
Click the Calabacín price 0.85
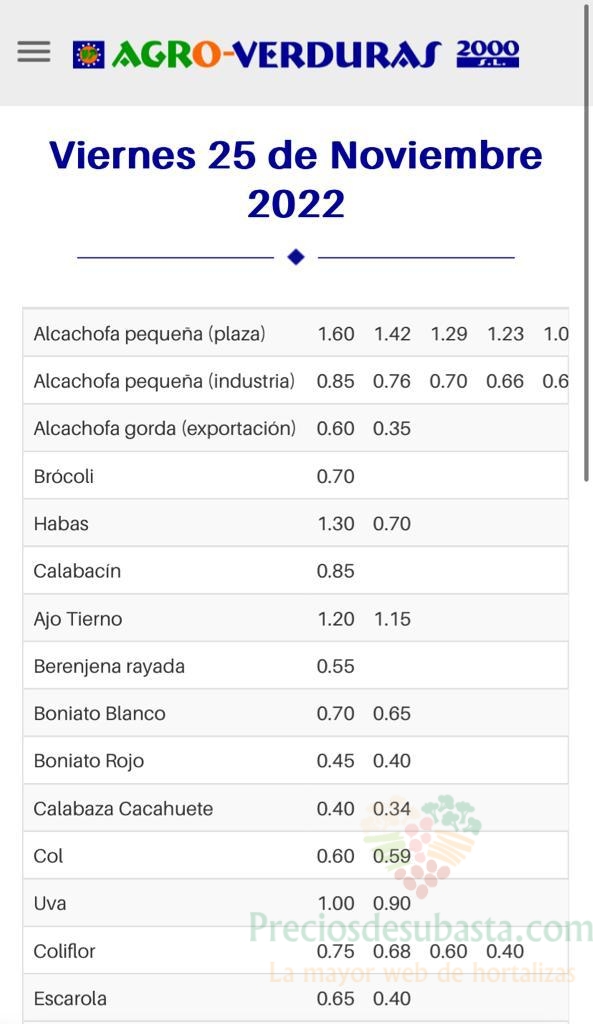[x=336, y=571]
